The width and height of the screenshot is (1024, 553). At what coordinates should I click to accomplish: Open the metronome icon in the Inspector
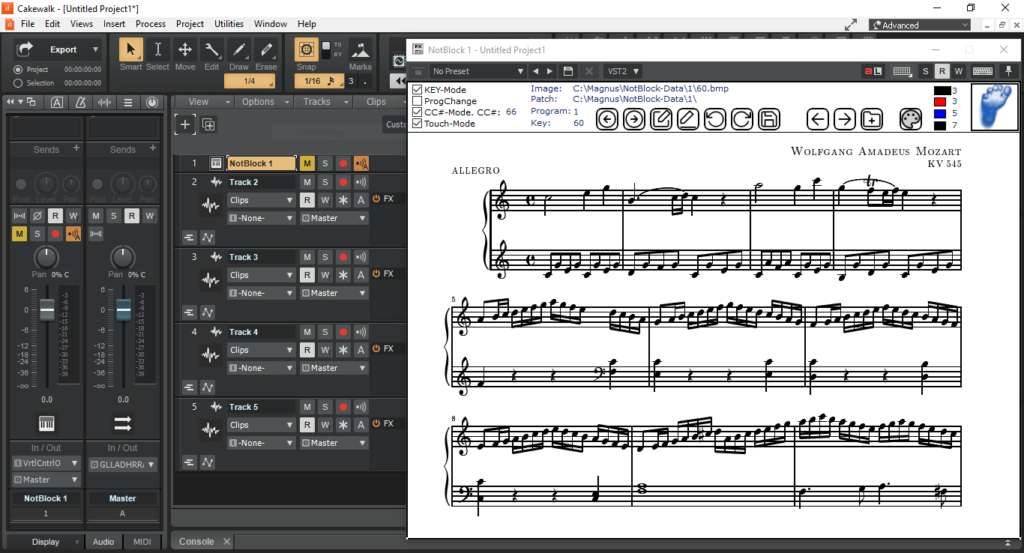tap(80, 103)
